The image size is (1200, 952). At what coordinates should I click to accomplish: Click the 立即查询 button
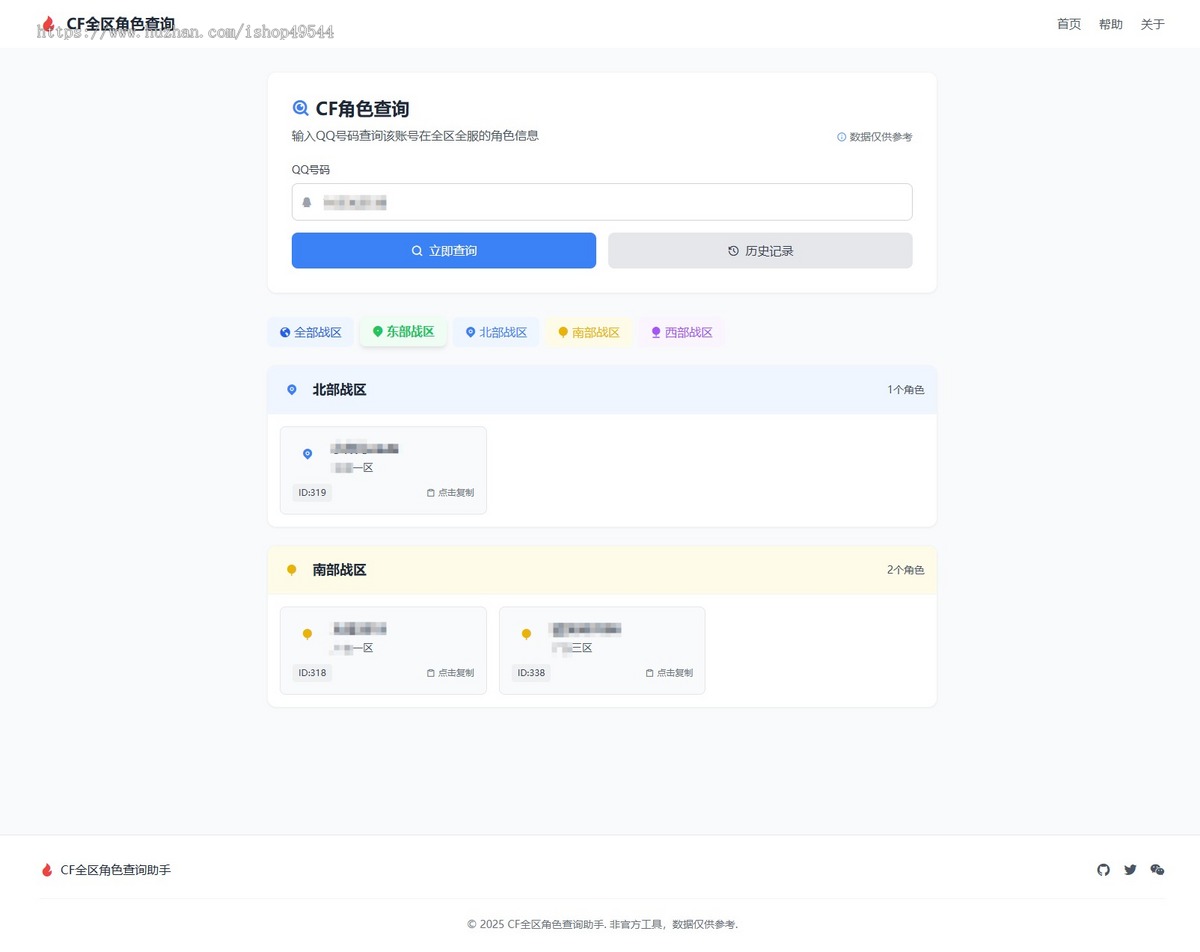click(x=444, y=251)
